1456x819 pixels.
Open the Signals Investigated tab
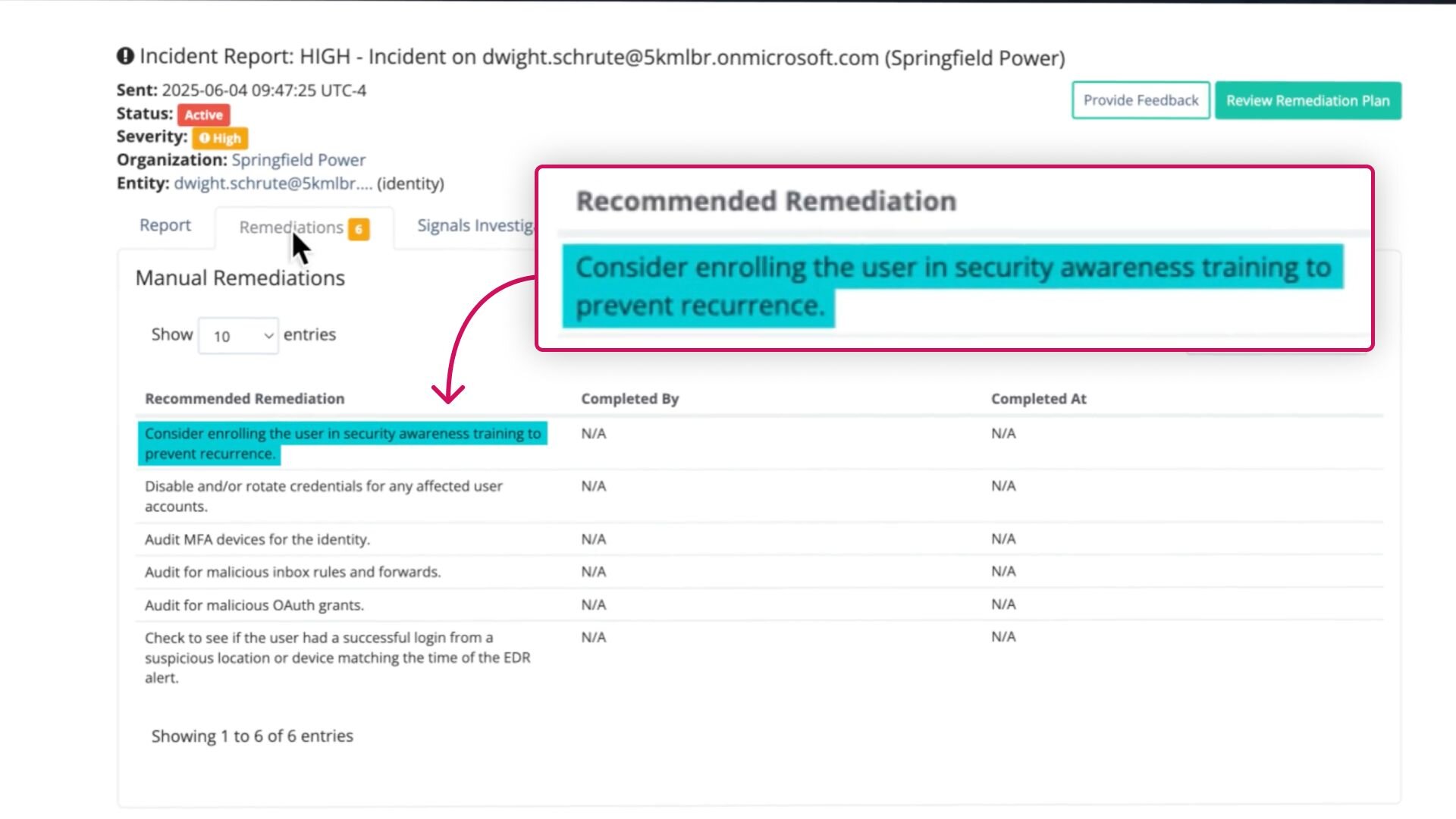475,225
